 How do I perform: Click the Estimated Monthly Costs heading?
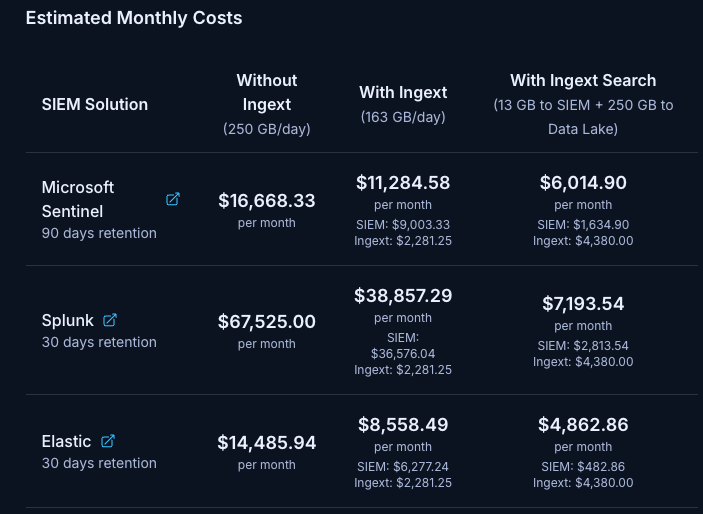point(134,18)
